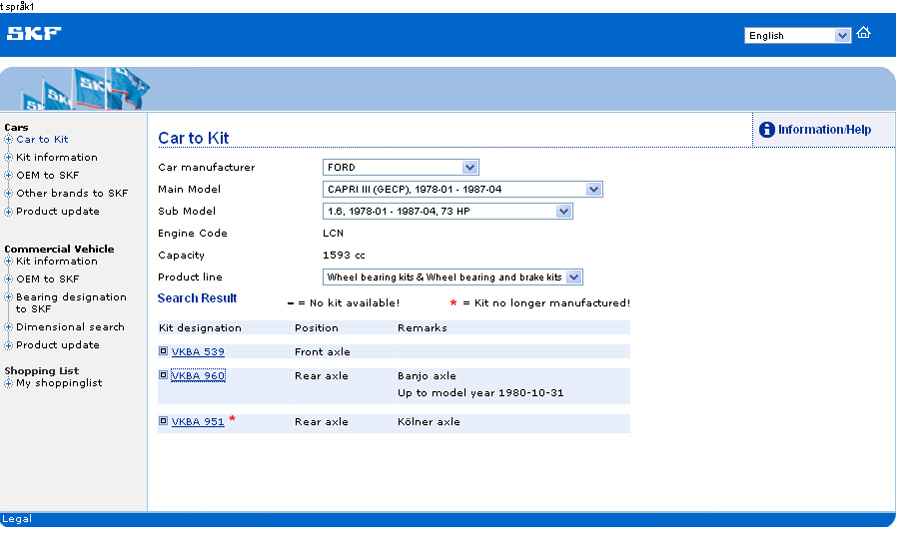Open OEM to SKF under Commercial Vehicle

click(48, 279)
